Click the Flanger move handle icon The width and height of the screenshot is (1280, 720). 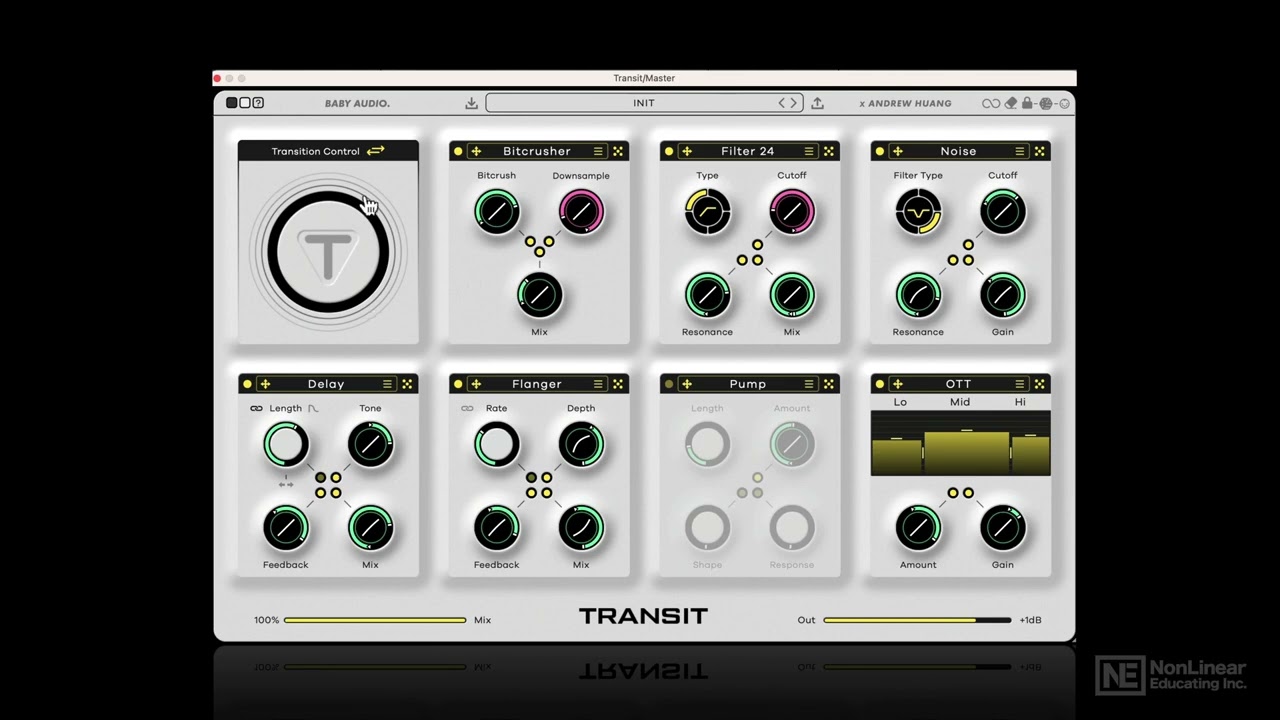[x=476, y=384]
